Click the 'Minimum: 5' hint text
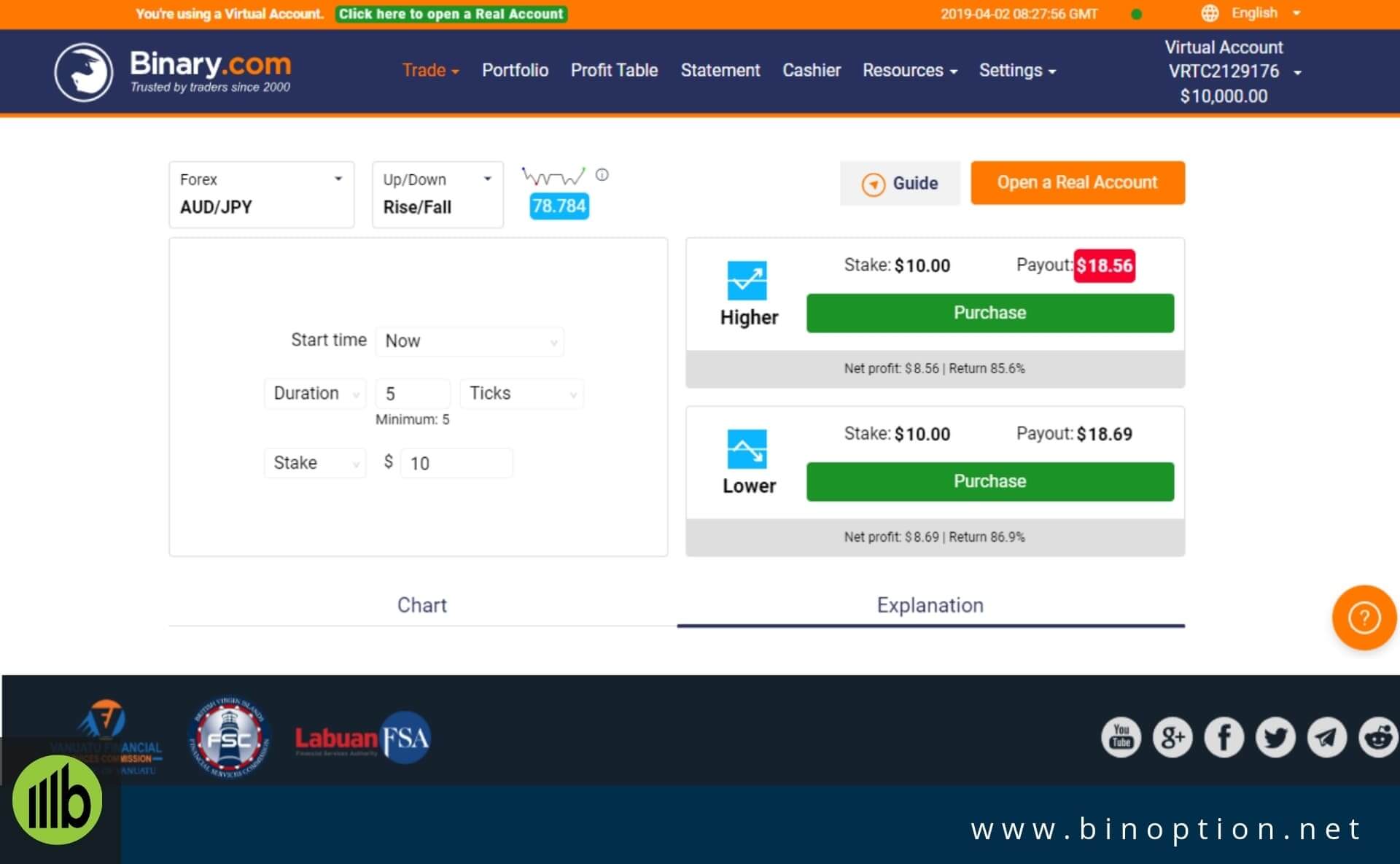Image resolution: width=1400 pixels, height=864 pixels. pyautogui.click(x=413, y=420)
